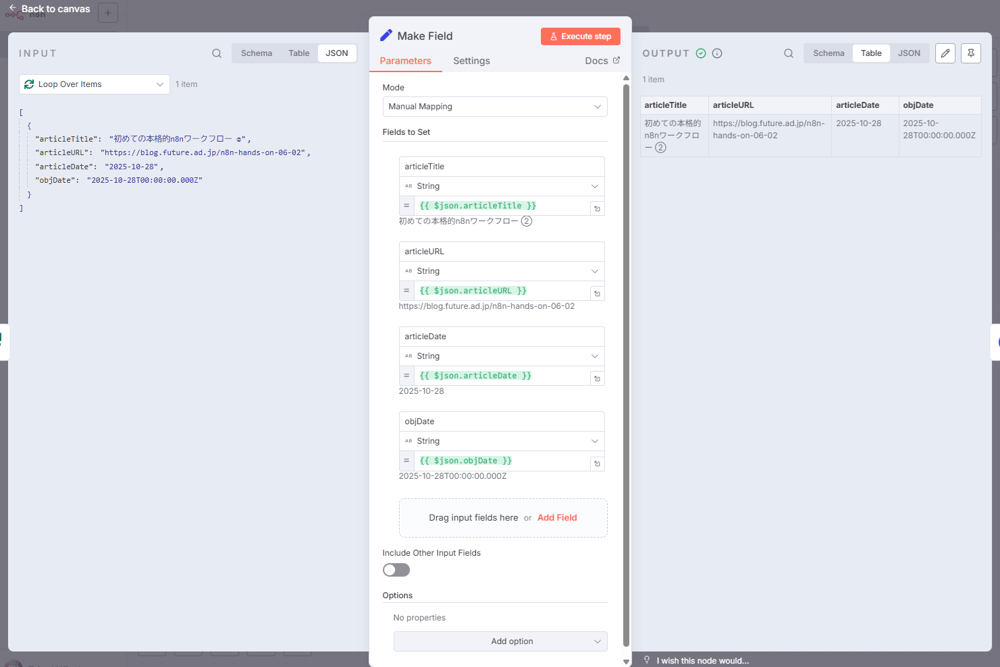Switch INPUT view to Schema
This screenshot has height=667, width=1000.
256,53
